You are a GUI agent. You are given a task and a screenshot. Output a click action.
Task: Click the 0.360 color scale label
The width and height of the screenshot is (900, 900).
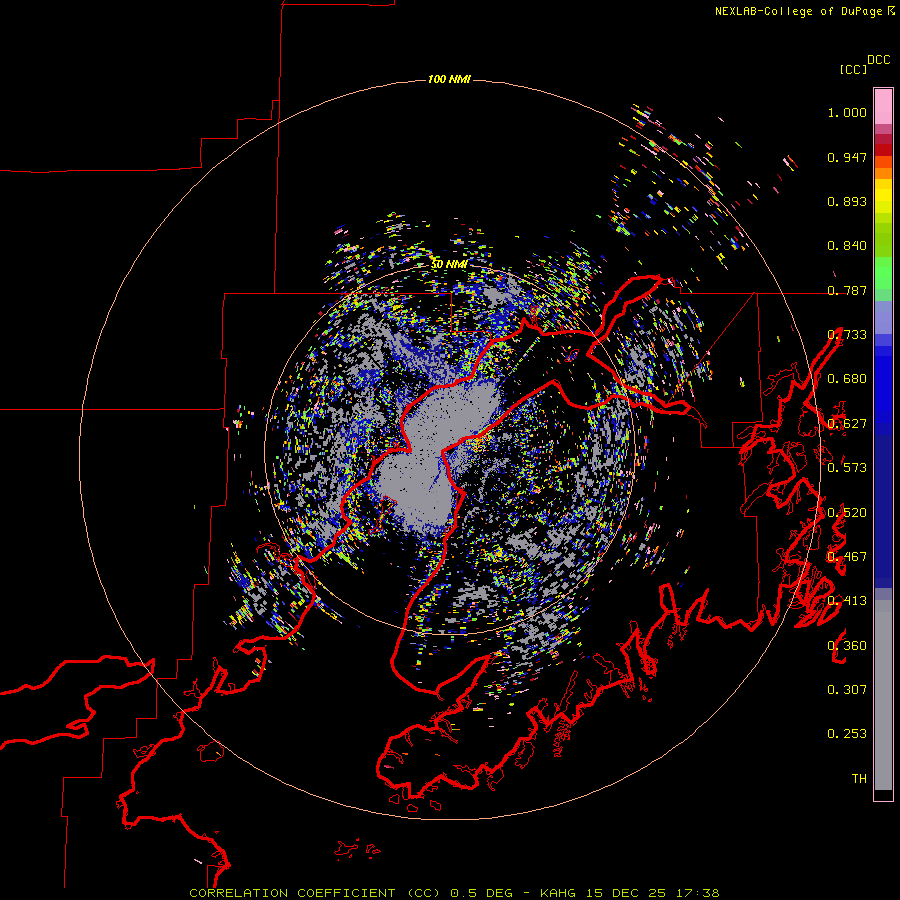pyautogui.click(x=847, y=645)
